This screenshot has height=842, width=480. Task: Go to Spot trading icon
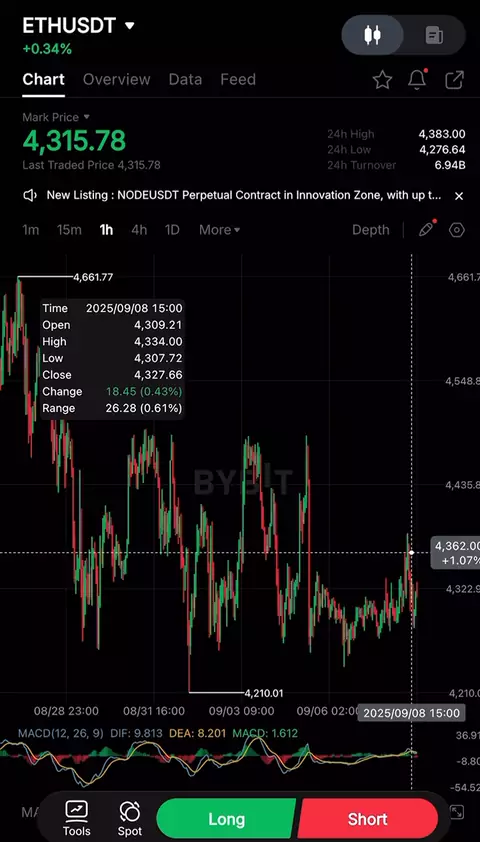pyautogui.click(x=129, y=818)
